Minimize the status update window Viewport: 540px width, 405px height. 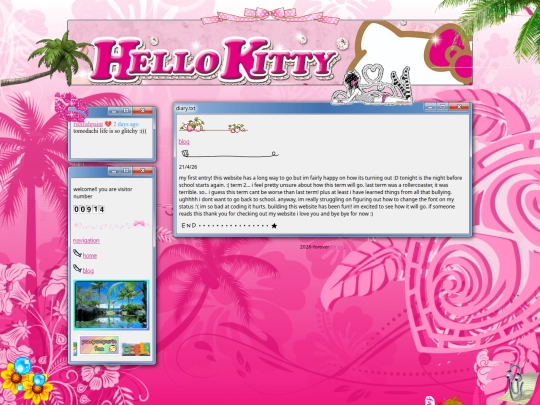click(114, 111)
